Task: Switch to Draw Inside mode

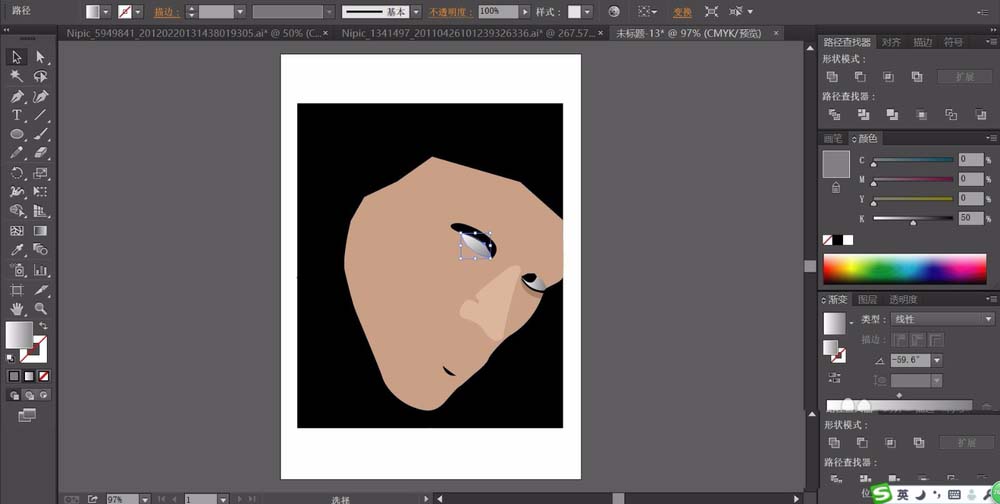Action: pyautogui.click(x=43, y=395)
